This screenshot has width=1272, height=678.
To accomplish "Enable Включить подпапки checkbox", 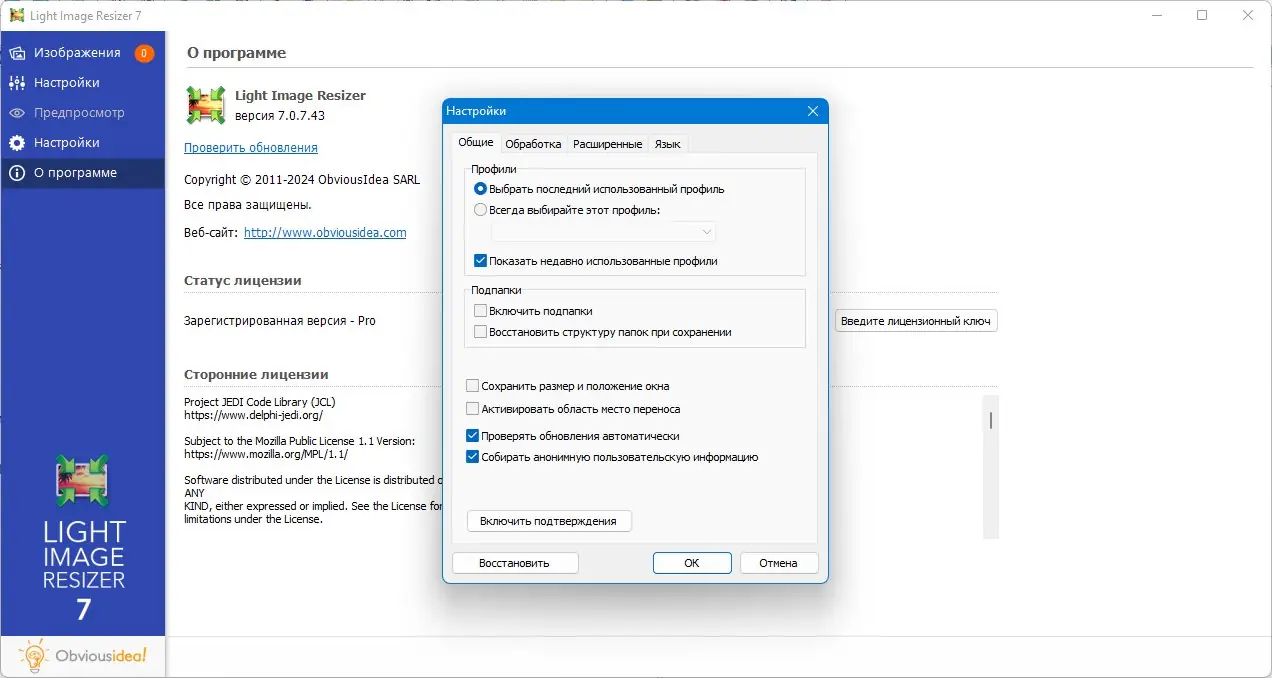I will (x=481, y=311).
